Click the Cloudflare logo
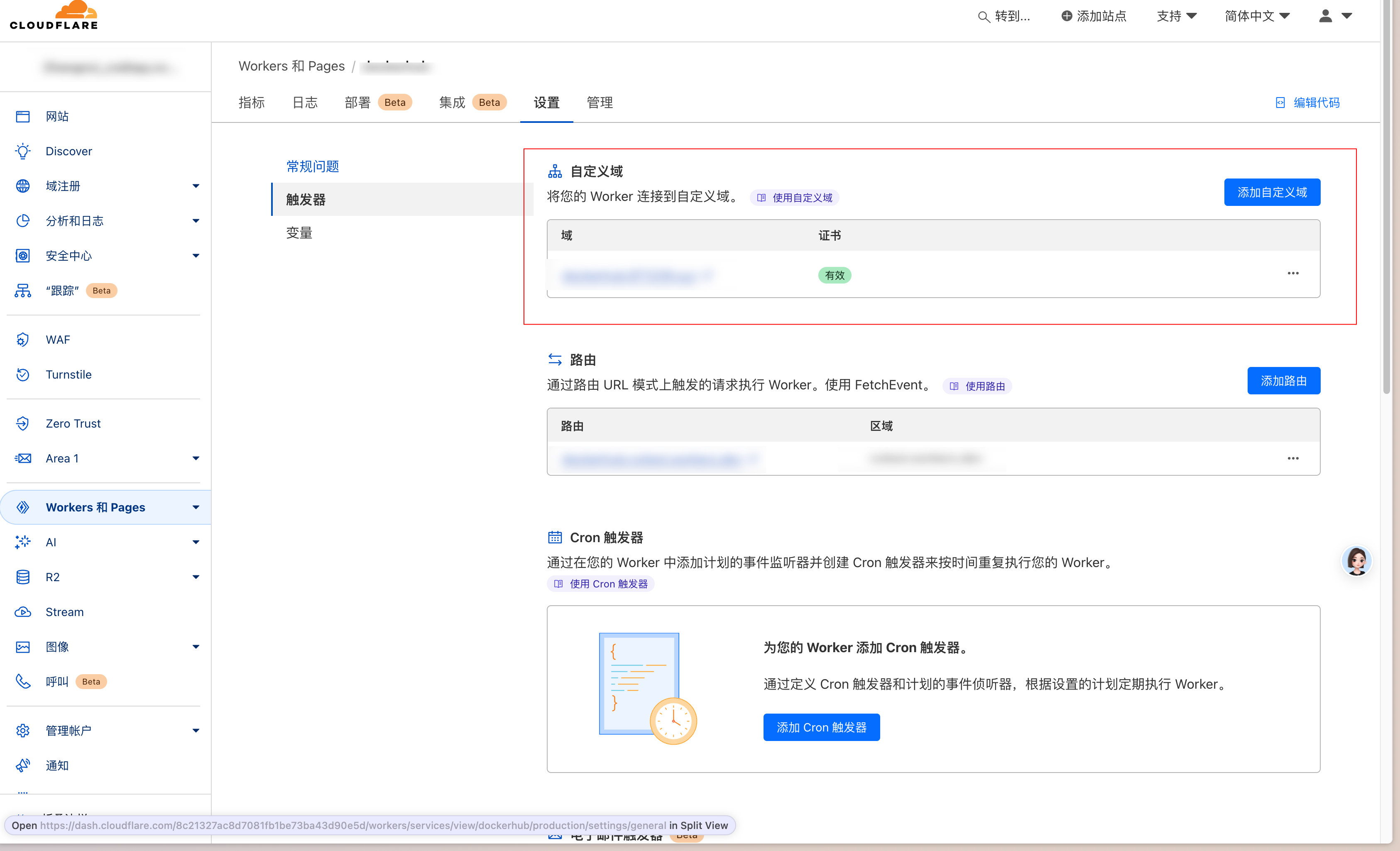The image size is (1400, 851). coord(54,16)
